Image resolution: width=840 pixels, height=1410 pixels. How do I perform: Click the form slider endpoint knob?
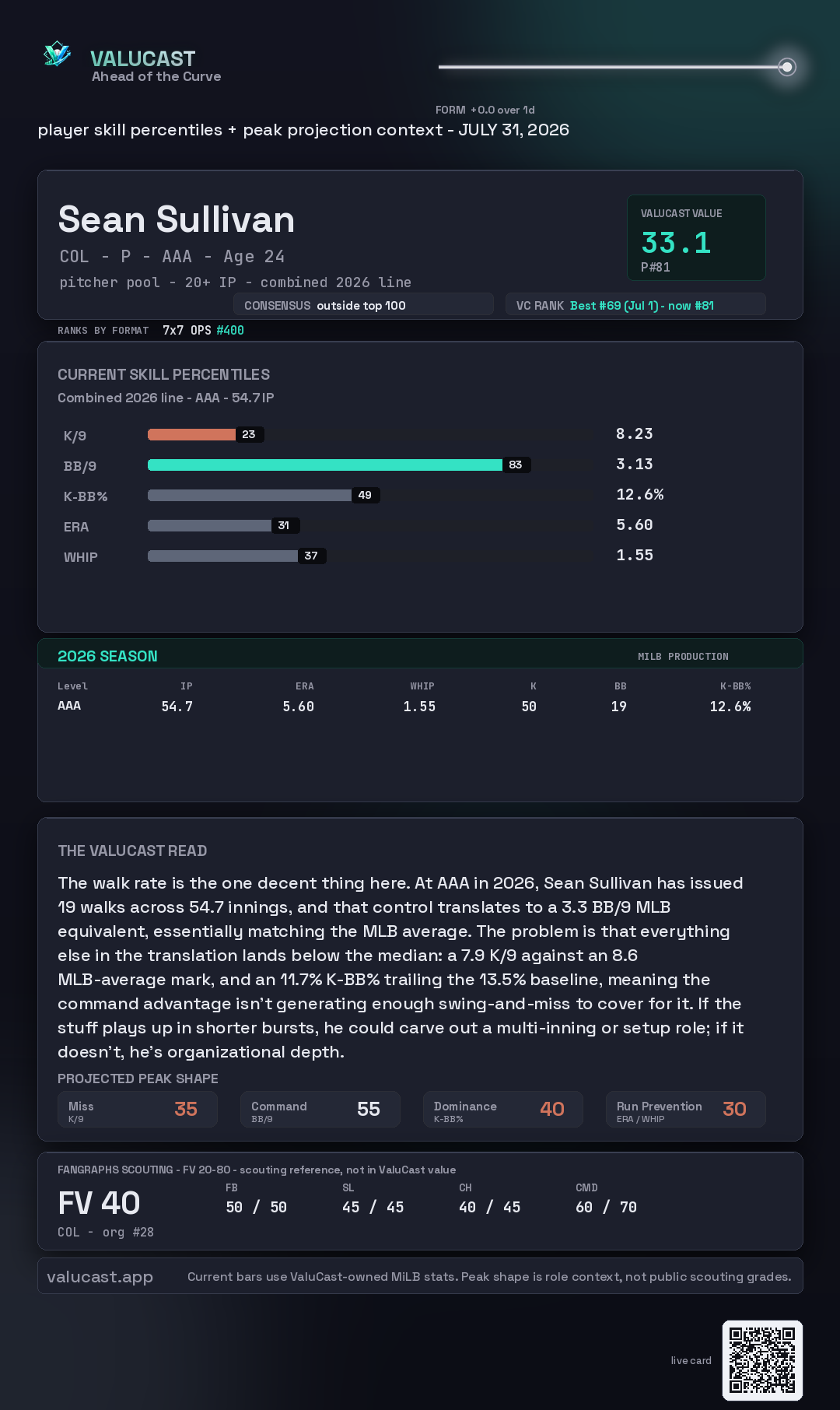pos(787,67)
